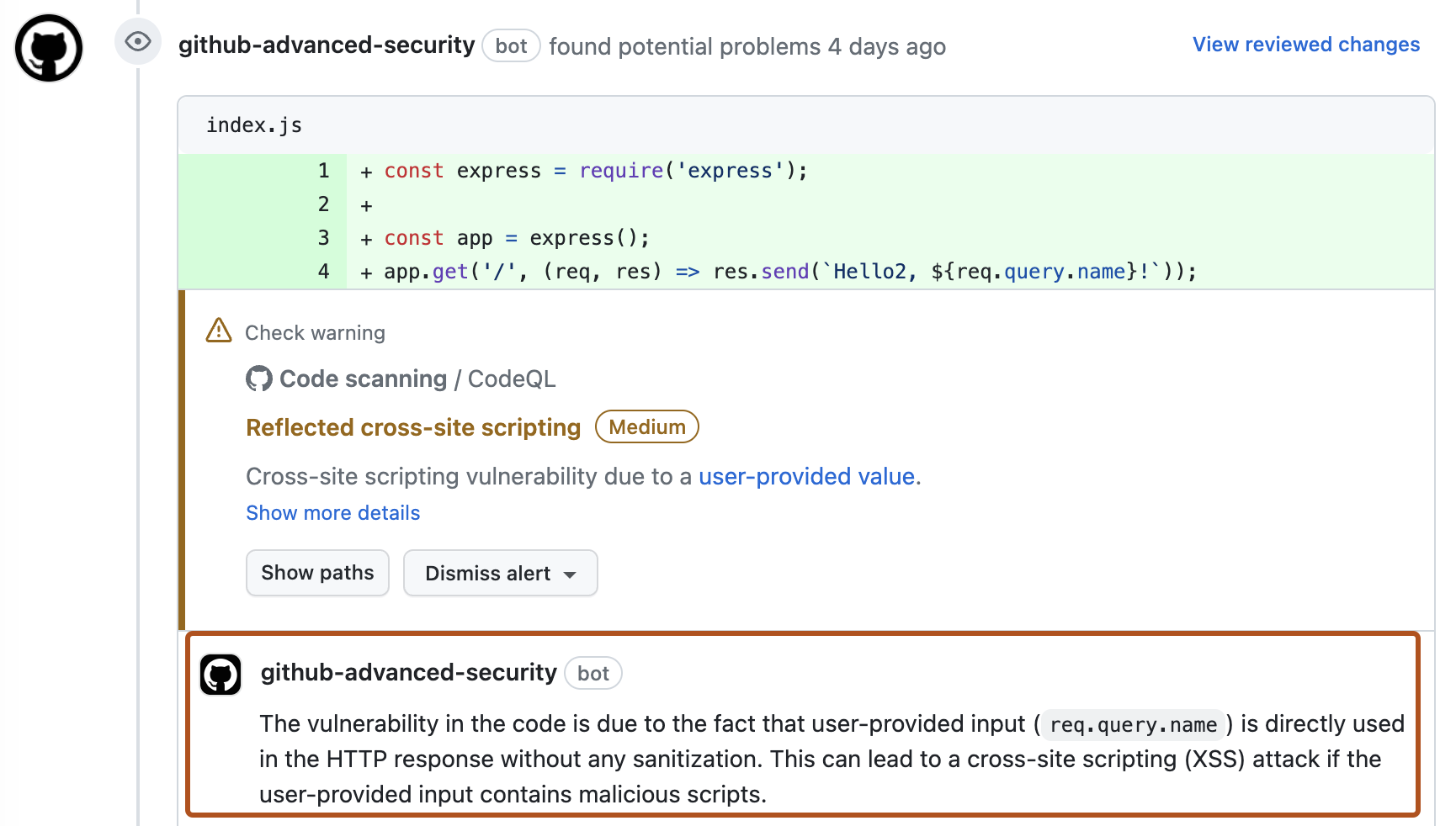Open the CodeQL tool menu entry
1456x826 pixels.
pyautogui.click(x=512, y=379)
